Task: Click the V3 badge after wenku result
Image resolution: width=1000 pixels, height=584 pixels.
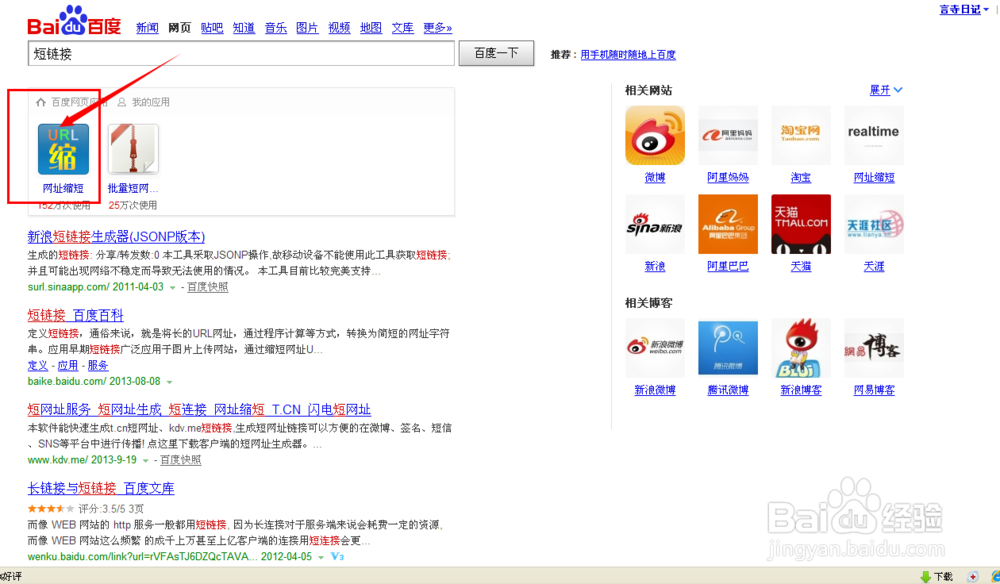Action: [338, 557]
